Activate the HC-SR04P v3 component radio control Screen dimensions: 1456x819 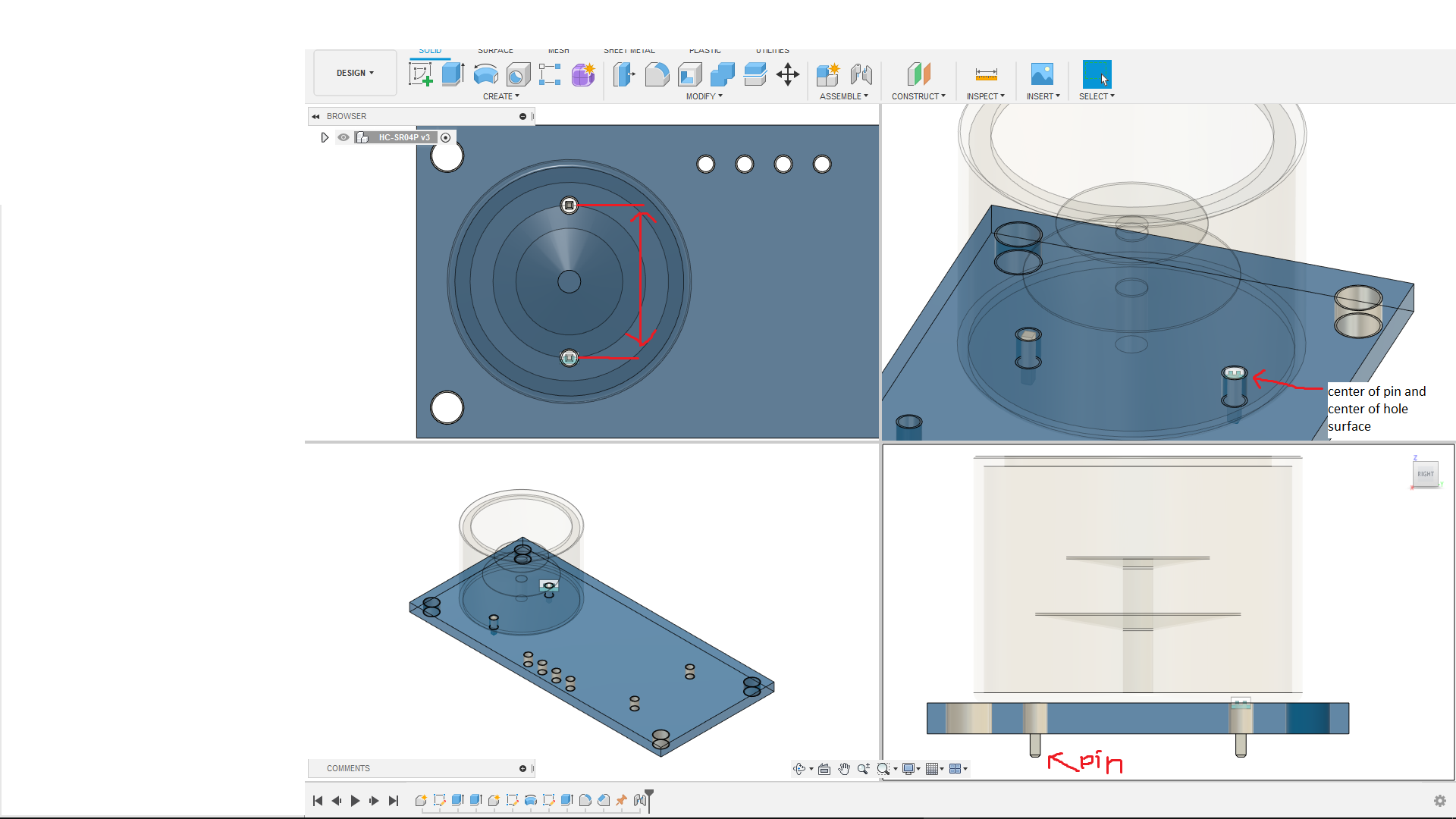446,137
